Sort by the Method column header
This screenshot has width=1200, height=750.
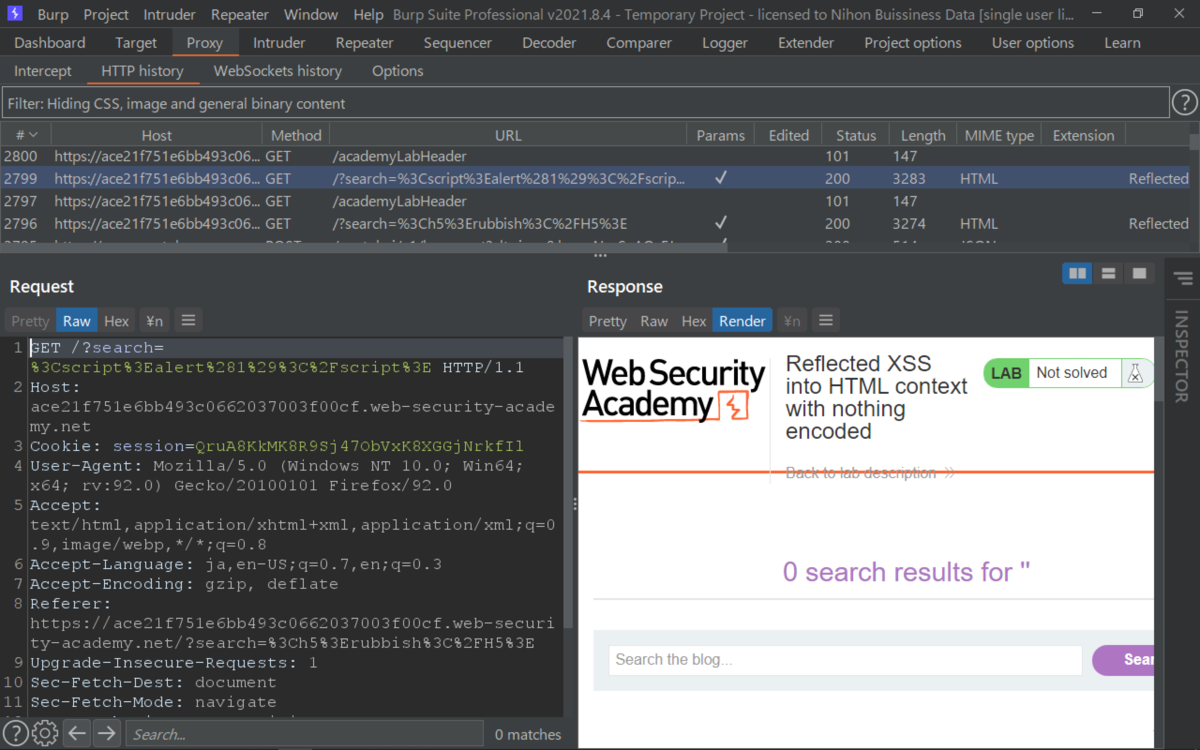coord(296,135)
